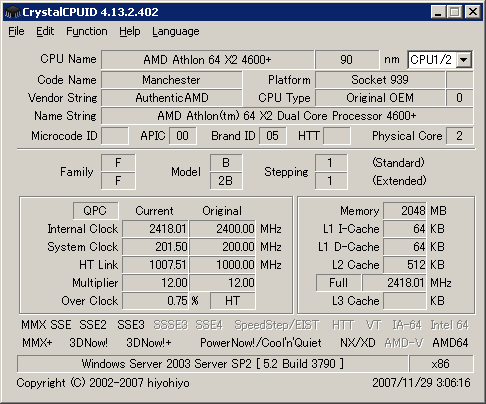
Task: Click the 90 nm process value
Action: coord(347,60)
